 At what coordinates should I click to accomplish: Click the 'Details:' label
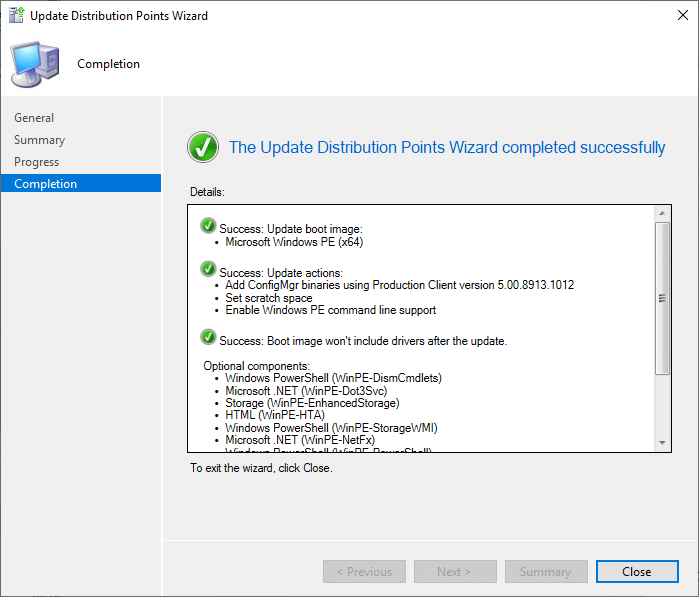[207, 192]
